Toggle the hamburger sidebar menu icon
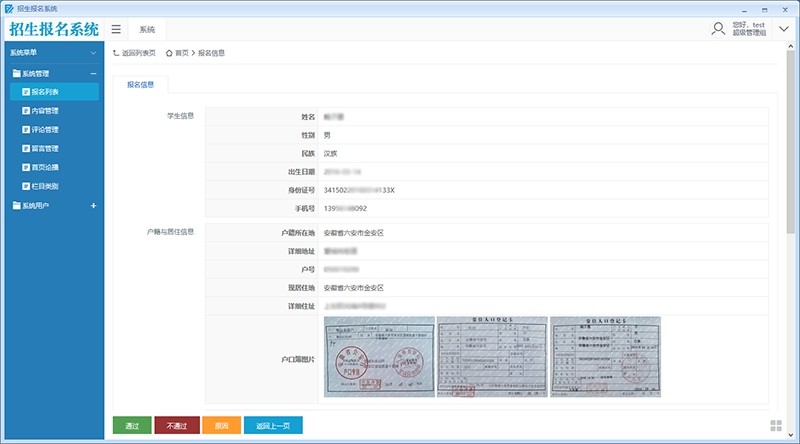Image resolution: width=800 pixels, height=444 pixels. (x=116, y=29)
